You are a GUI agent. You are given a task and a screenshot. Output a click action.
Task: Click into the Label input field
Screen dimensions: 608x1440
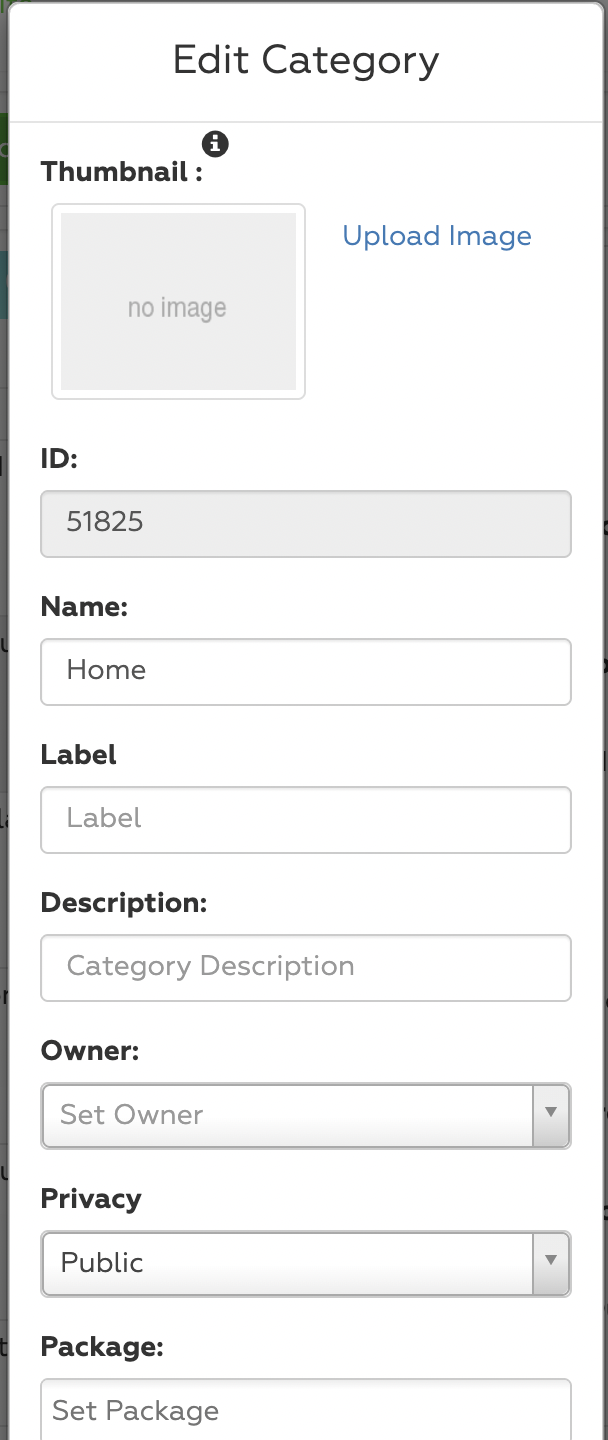305,819
